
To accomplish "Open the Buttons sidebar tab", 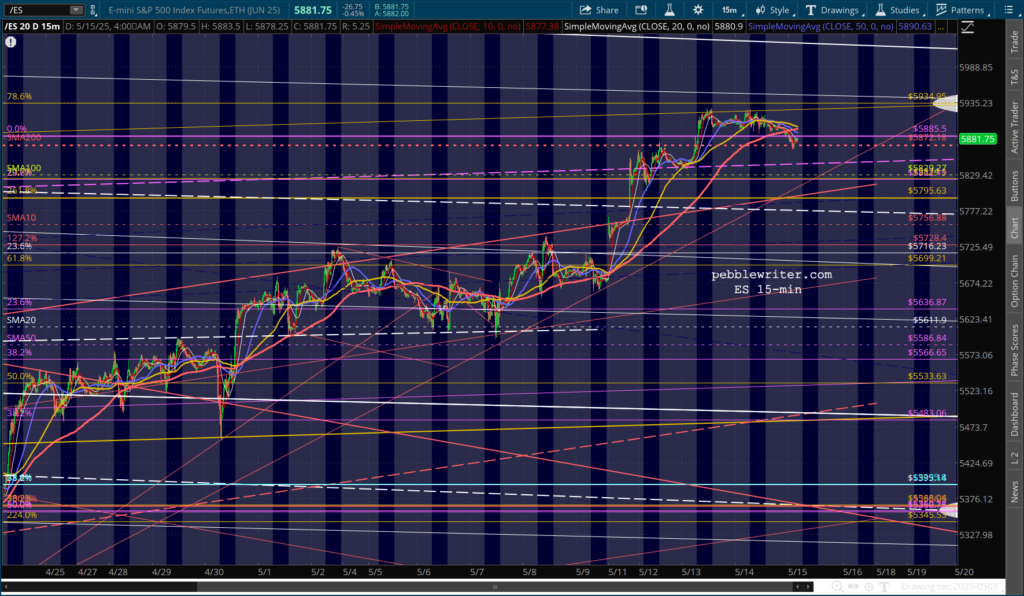I will coord(1014,185).
